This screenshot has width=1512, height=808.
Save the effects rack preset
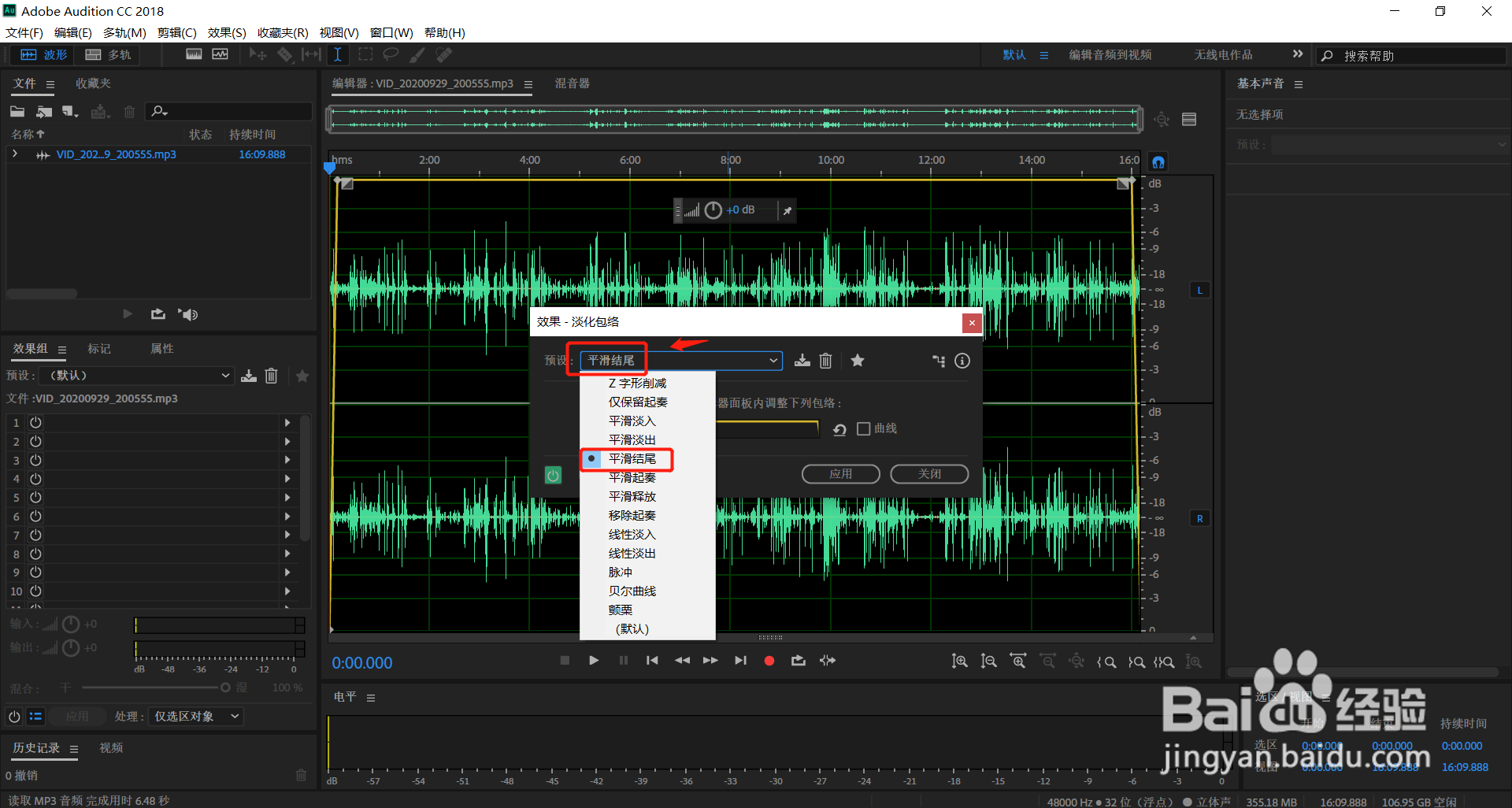[249, 376]
